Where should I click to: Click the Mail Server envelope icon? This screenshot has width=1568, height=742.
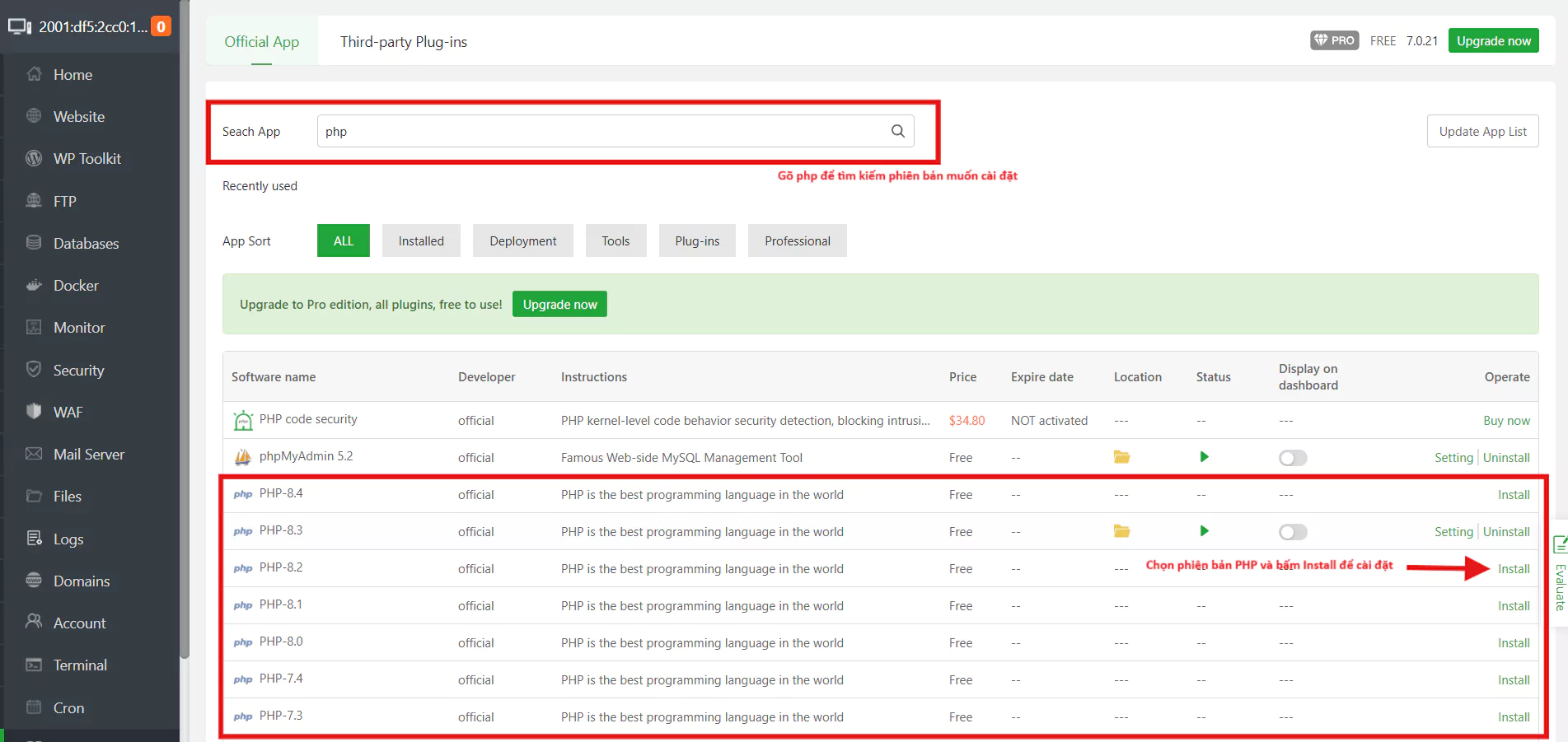coord(34,454)
